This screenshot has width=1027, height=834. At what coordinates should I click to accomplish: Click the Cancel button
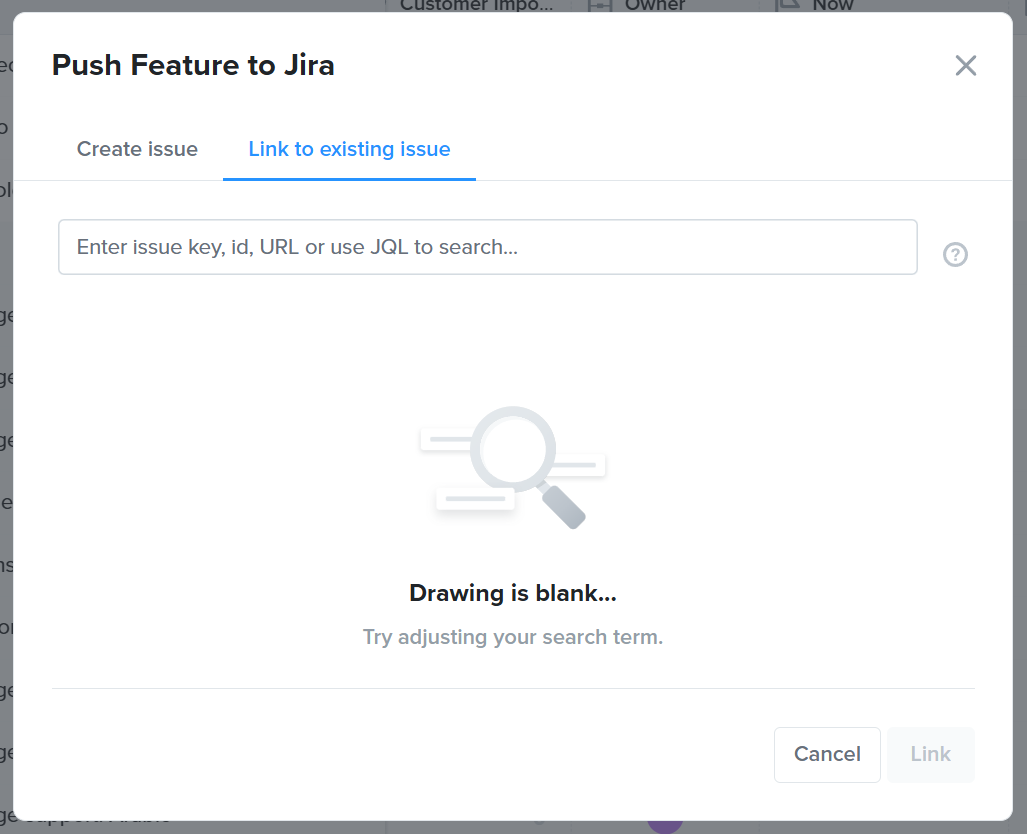[x=827, y=754]
